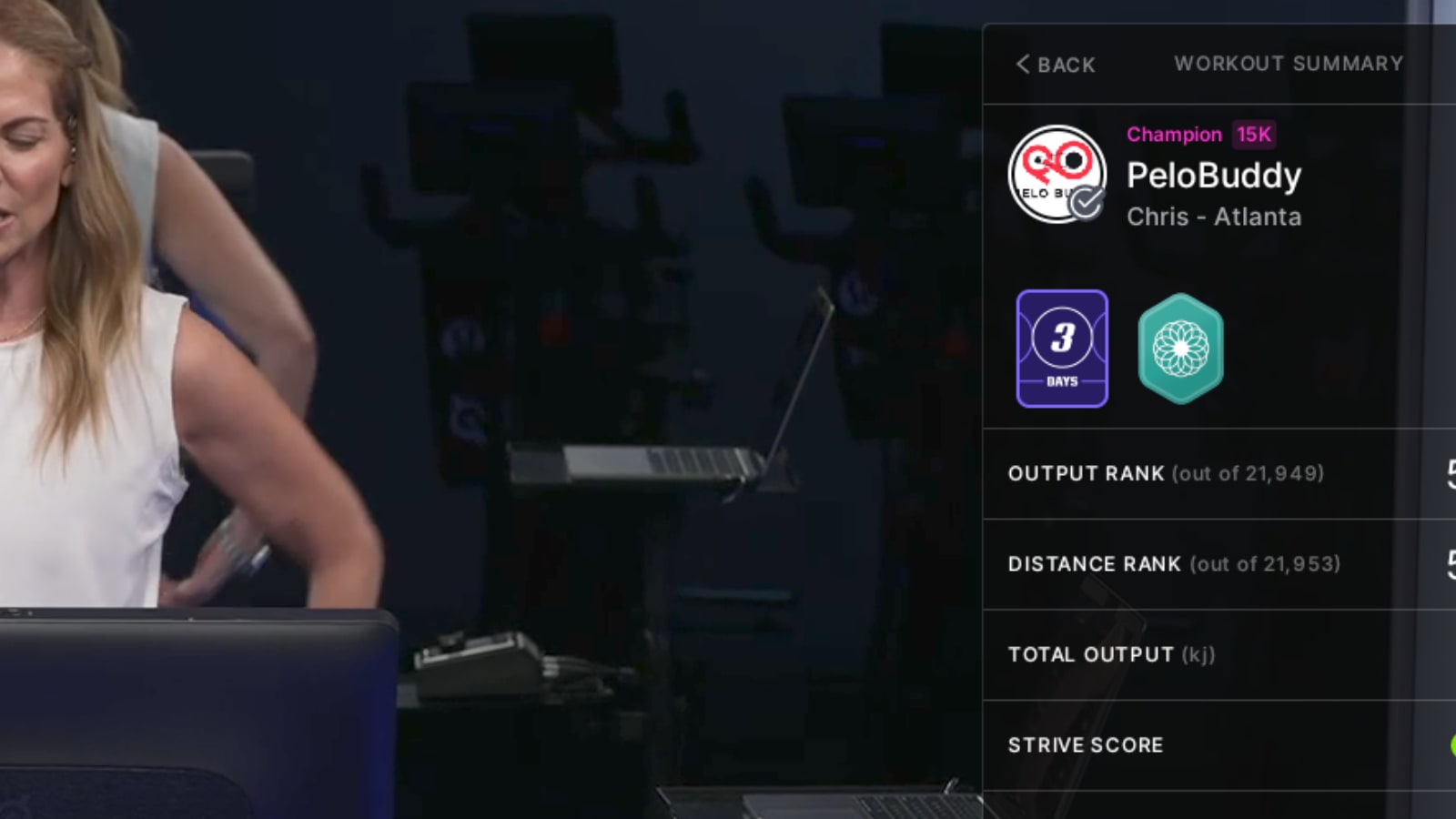Select the 3 Days streak badge
The width and height of the screenshot is (1456, 819).
1062,349
